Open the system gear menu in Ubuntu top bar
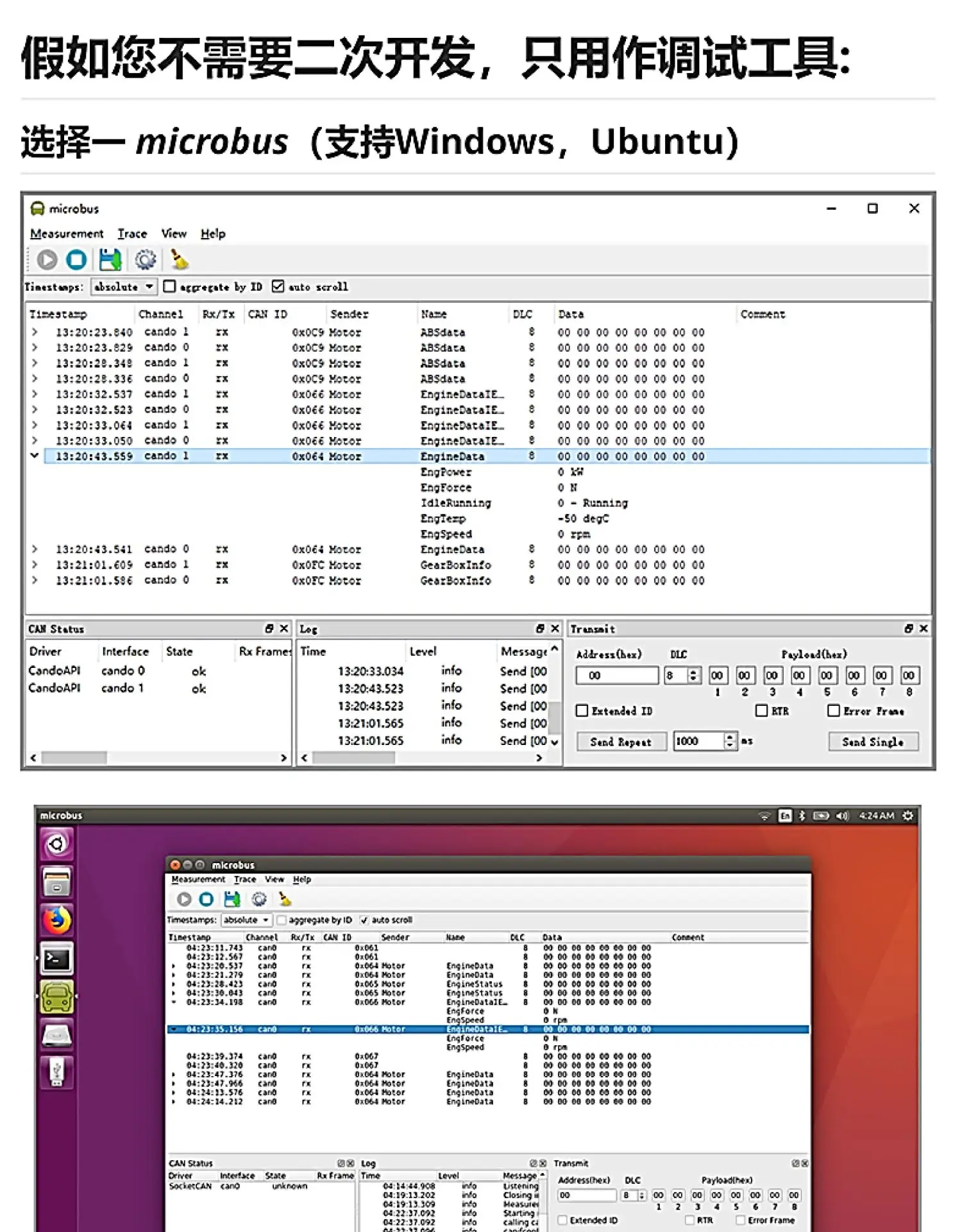Image resolution: width=962 pixels, height=1232 pixels. coord(908,816)
